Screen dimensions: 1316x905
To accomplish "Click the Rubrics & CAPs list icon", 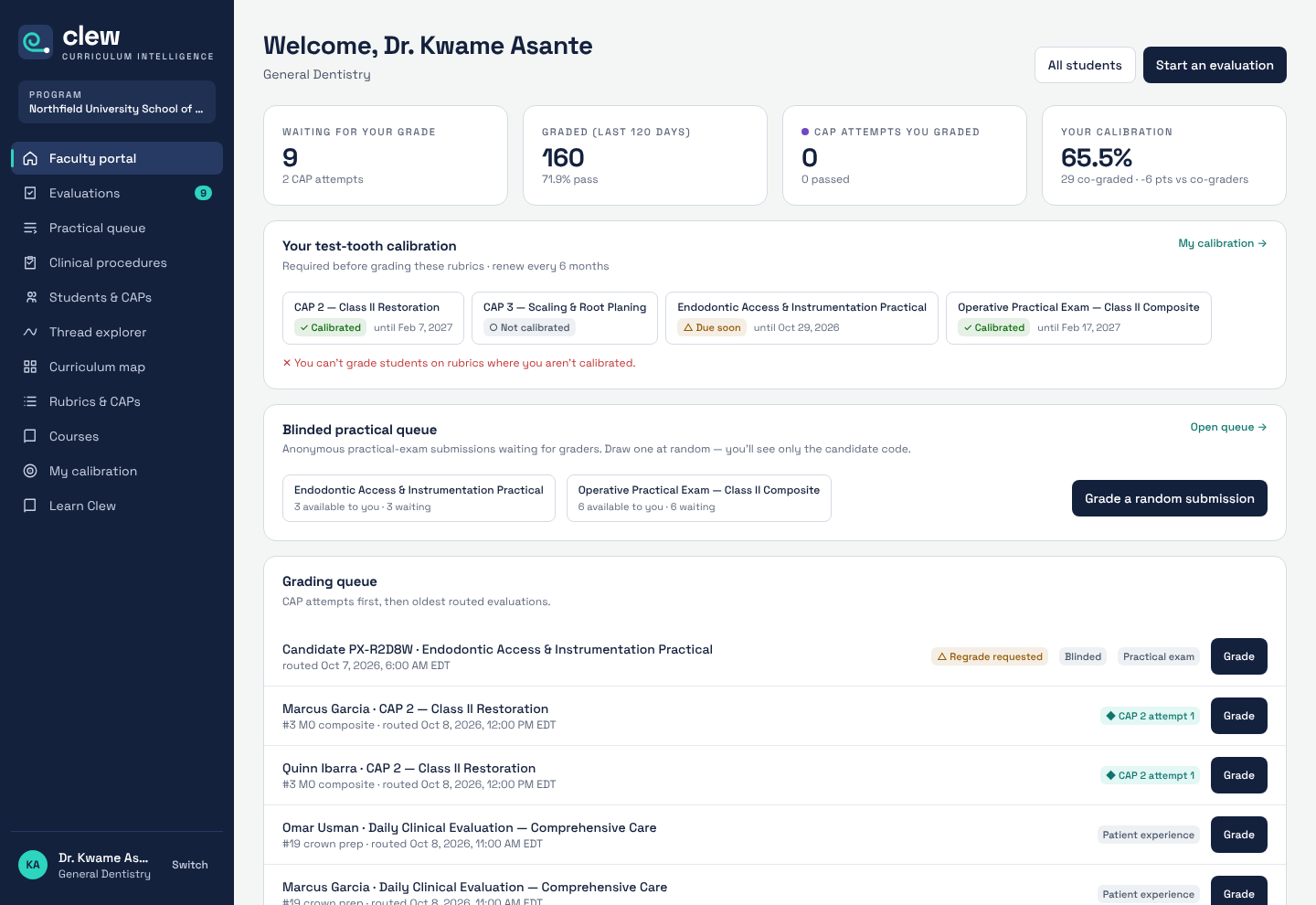I will (30, 401).
